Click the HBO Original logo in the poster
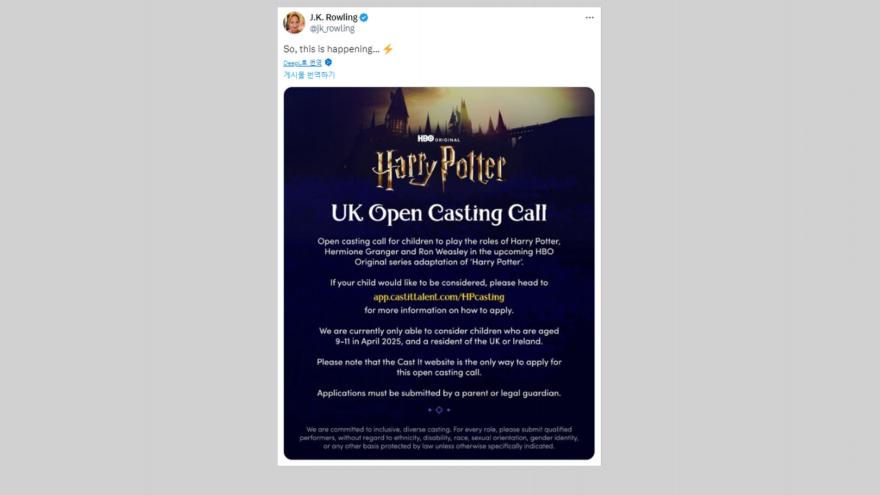880x495 pixels. tap(439, 139)
